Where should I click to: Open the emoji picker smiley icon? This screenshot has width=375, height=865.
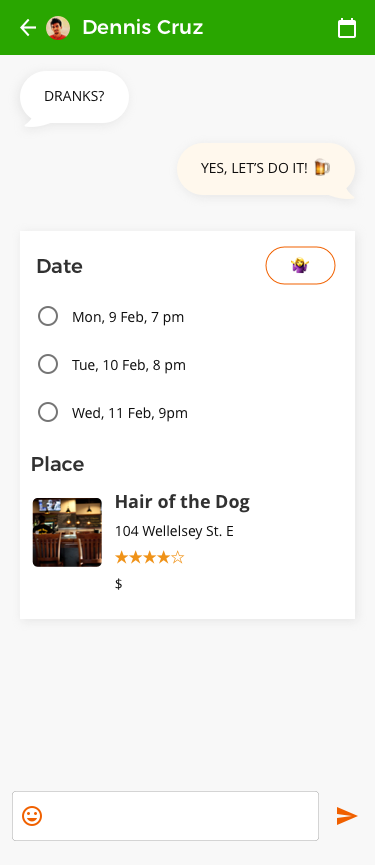tap(32, 816)
